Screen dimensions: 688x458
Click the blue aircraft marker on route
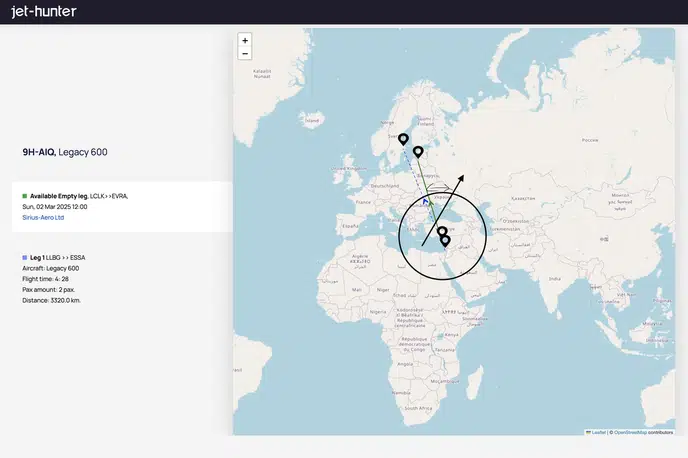click(x=426, y=201)
